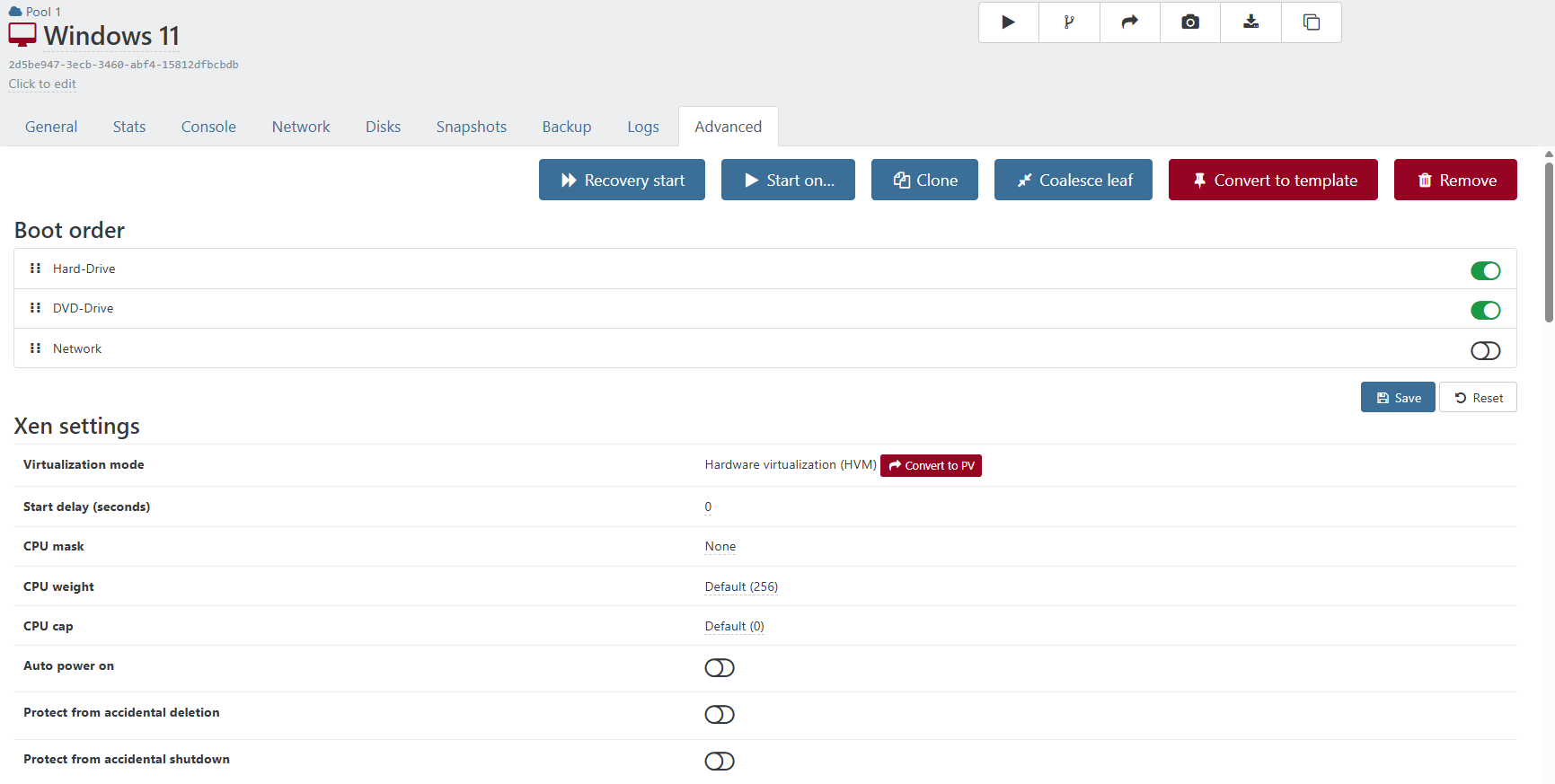Open the Pool 1 link
Screen dimensions: 1555x784
click(43, 12)
